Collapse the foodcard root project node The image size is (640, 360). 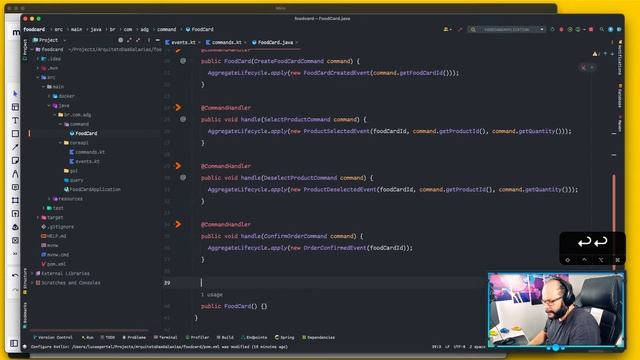(32, 49)
